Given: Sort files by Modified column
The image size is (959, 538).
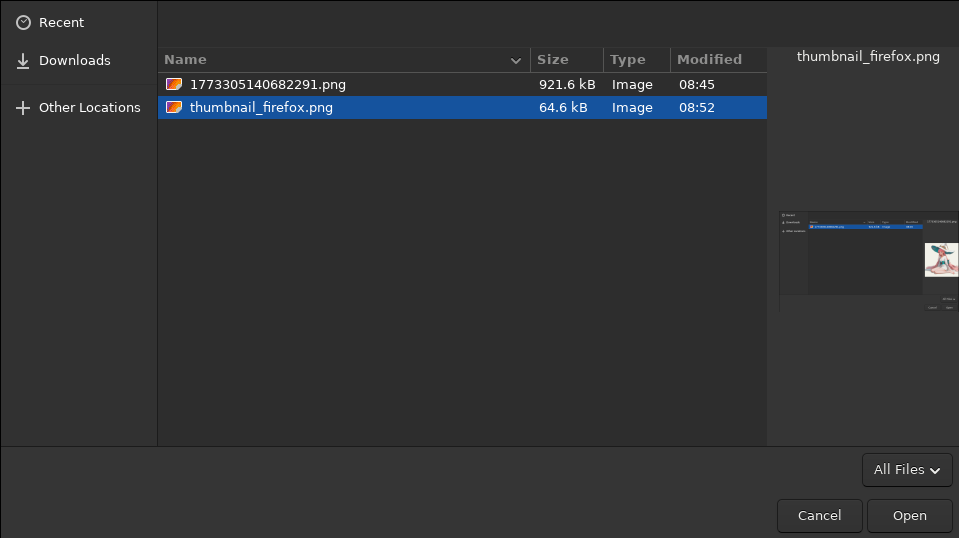Looking at the screenshot, I should [x=719, y=60].
